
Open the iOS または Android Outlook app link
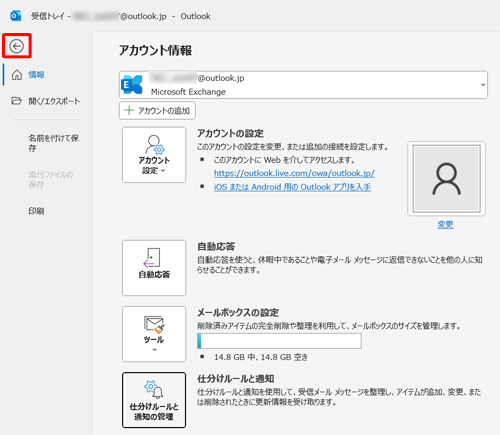(292, 187)
